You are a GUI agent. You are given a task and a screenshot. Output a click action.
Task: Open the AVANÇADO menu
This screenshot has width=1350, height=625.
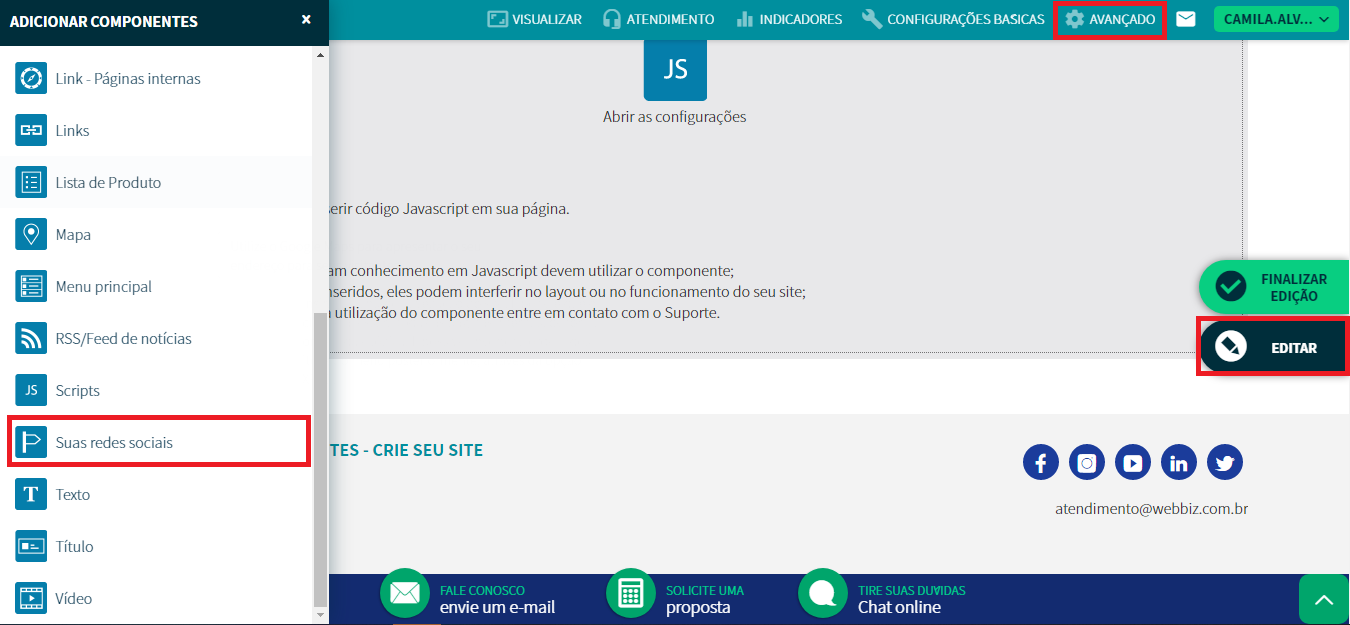[1110, 19]
